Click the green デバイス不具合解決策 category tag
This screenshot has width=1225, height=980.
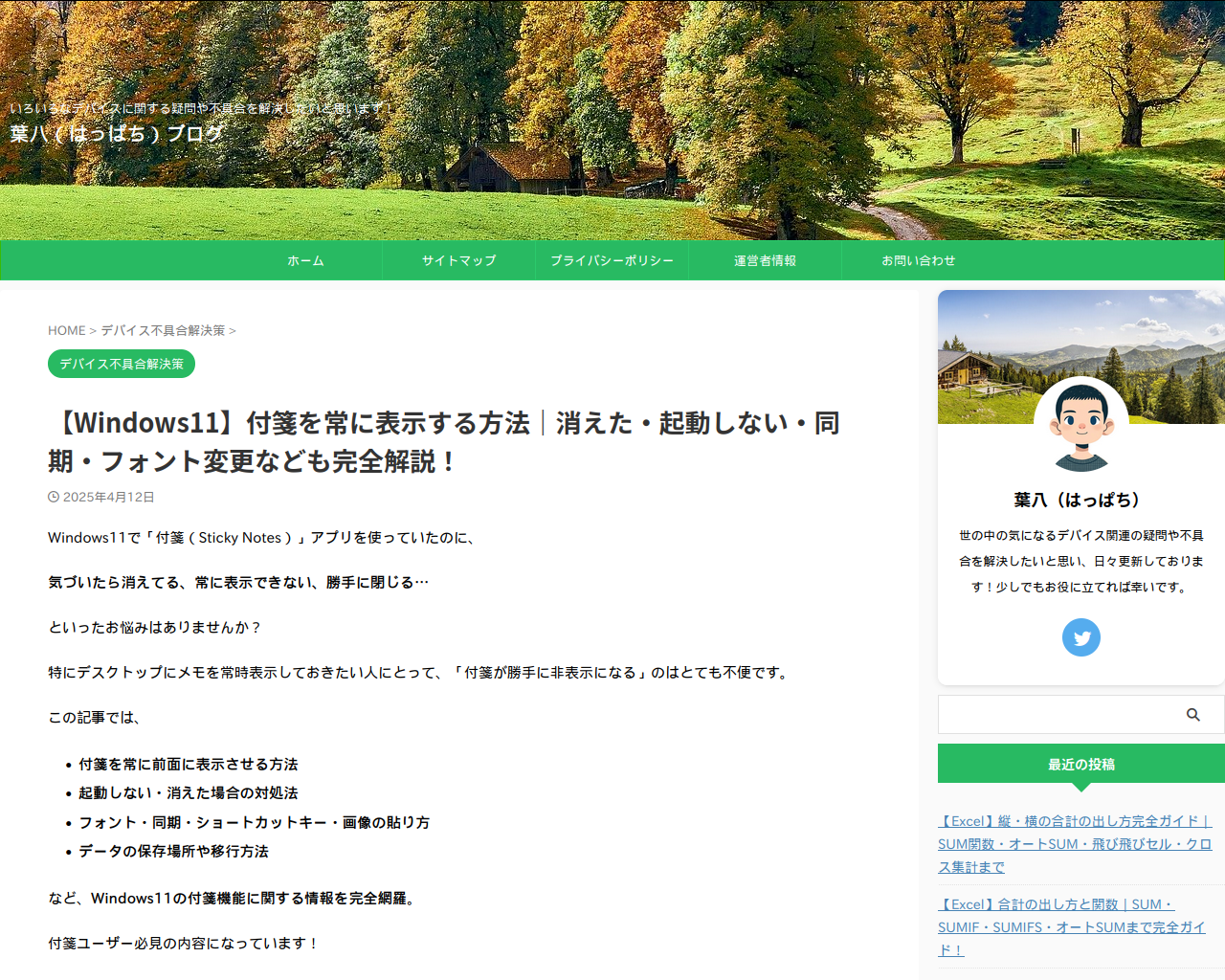click(x=122, y=364)
